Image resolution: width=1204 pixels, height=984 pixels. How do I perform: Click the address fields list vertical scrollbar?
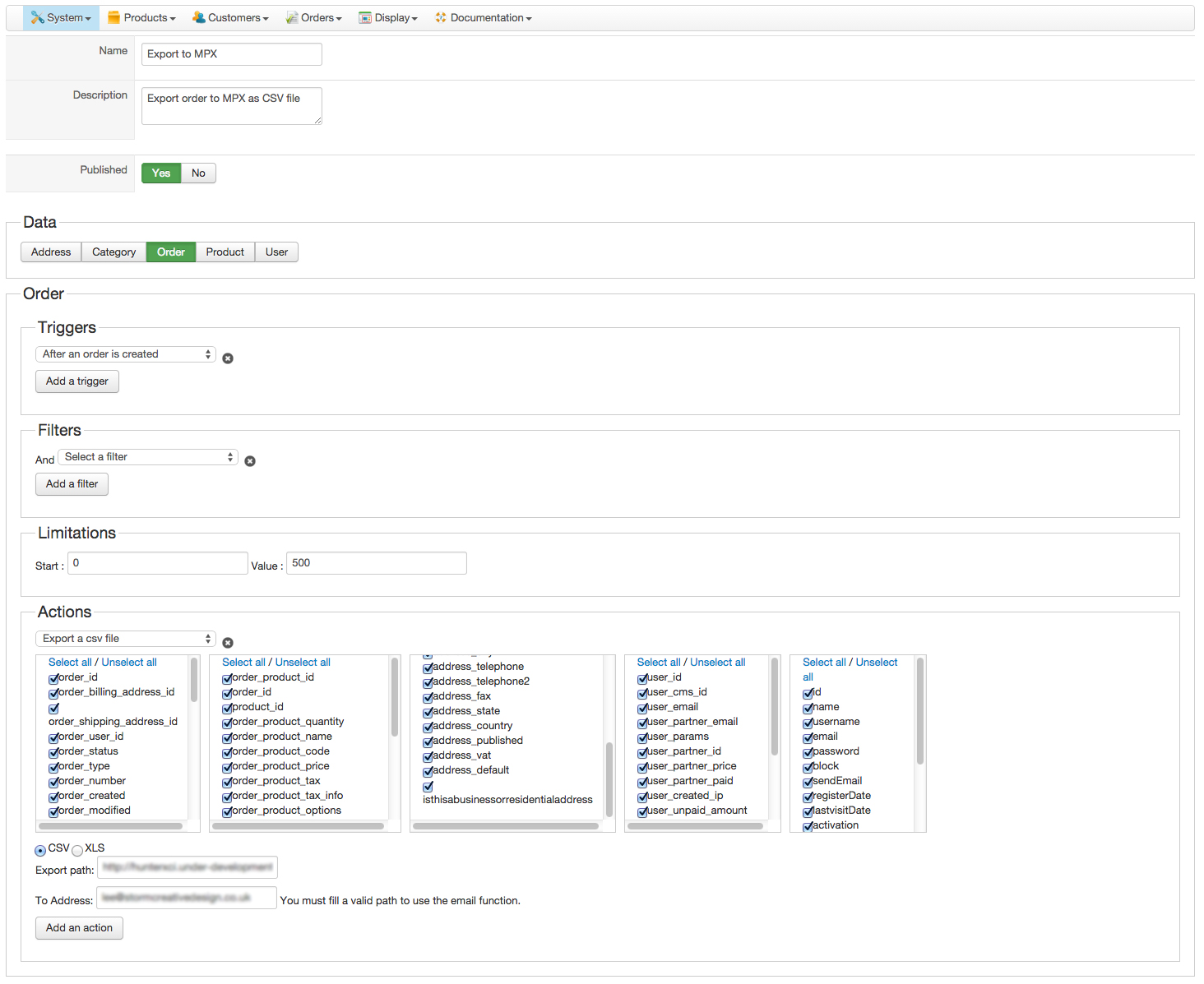pyautogui.click(x=609, y=779)
